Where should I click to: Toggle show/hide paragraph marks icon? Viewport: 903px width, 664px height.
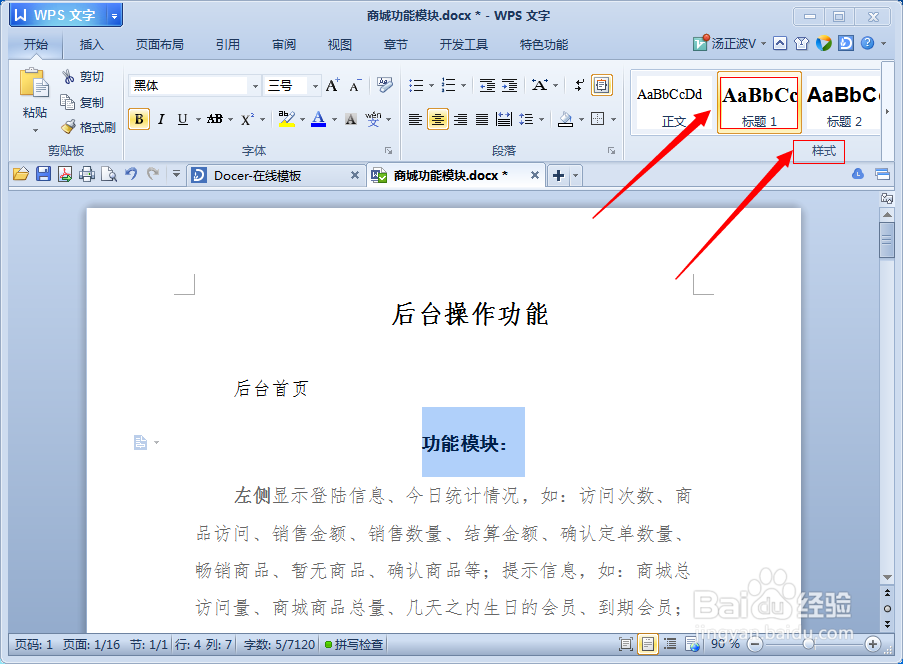(x=579, y=86)
